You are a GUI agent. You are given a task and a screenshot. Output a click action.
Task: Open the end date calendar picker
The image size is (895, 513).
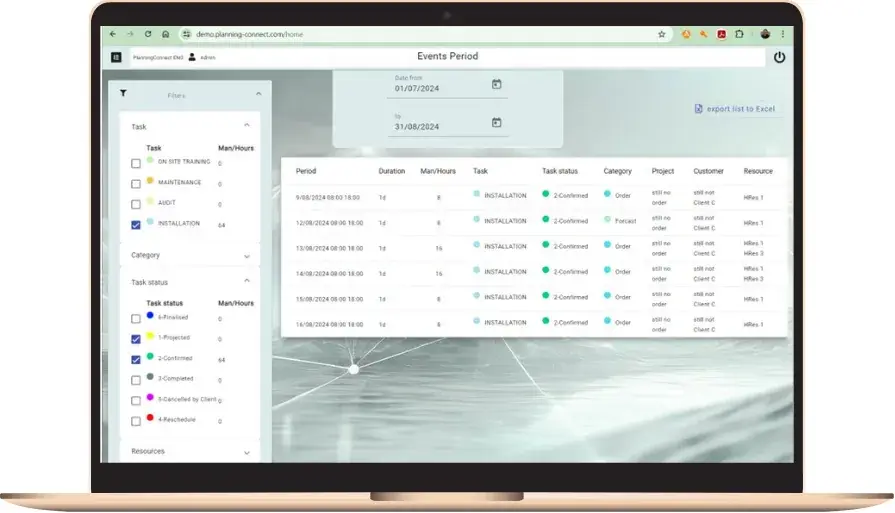pyautogui.click(x=497, y=122)
